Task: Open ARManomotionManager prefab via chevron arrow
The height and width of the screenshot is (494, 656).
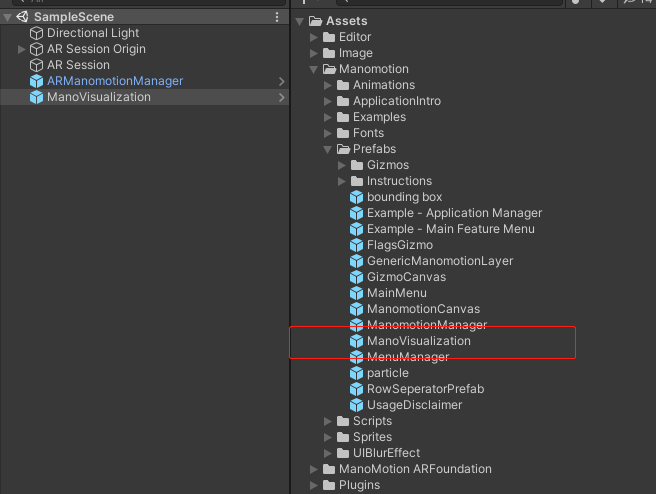Action: tap(282, 81)
